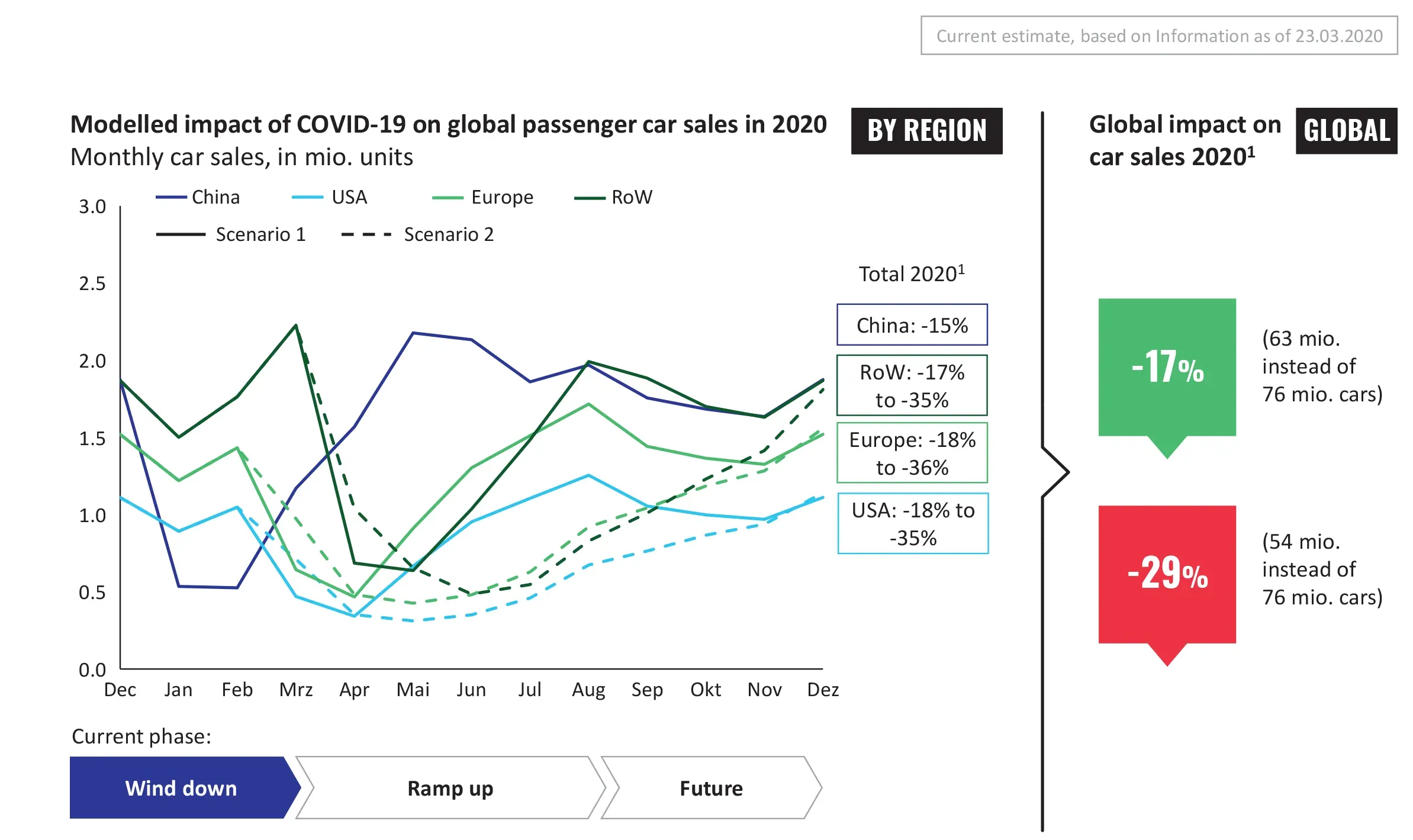Click the China: -15% total box
This screenshot has height=840, width=1413.
(x=912, y=325)
